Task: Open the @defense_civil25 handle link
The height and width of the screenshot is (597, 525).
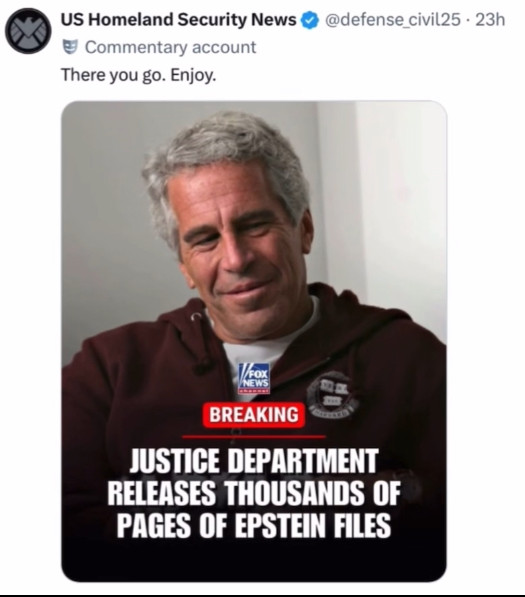Action: pyautogui.click(x=392, y=20)
